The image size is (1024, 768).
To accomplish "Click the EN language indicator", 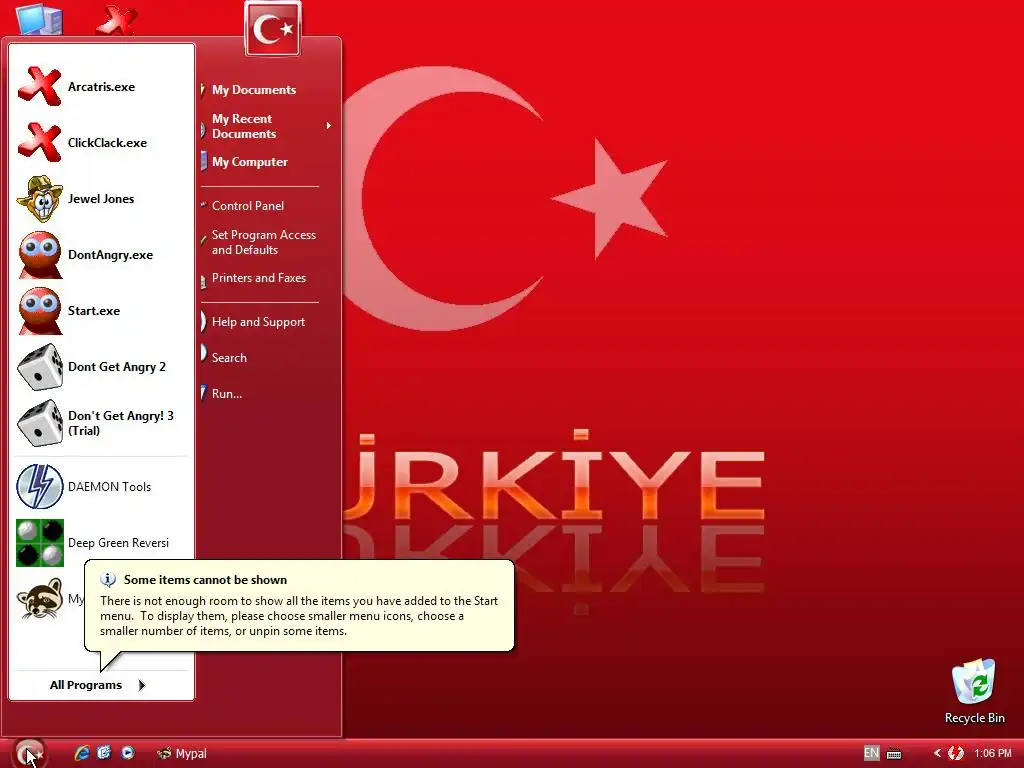I will coord(871,753).
